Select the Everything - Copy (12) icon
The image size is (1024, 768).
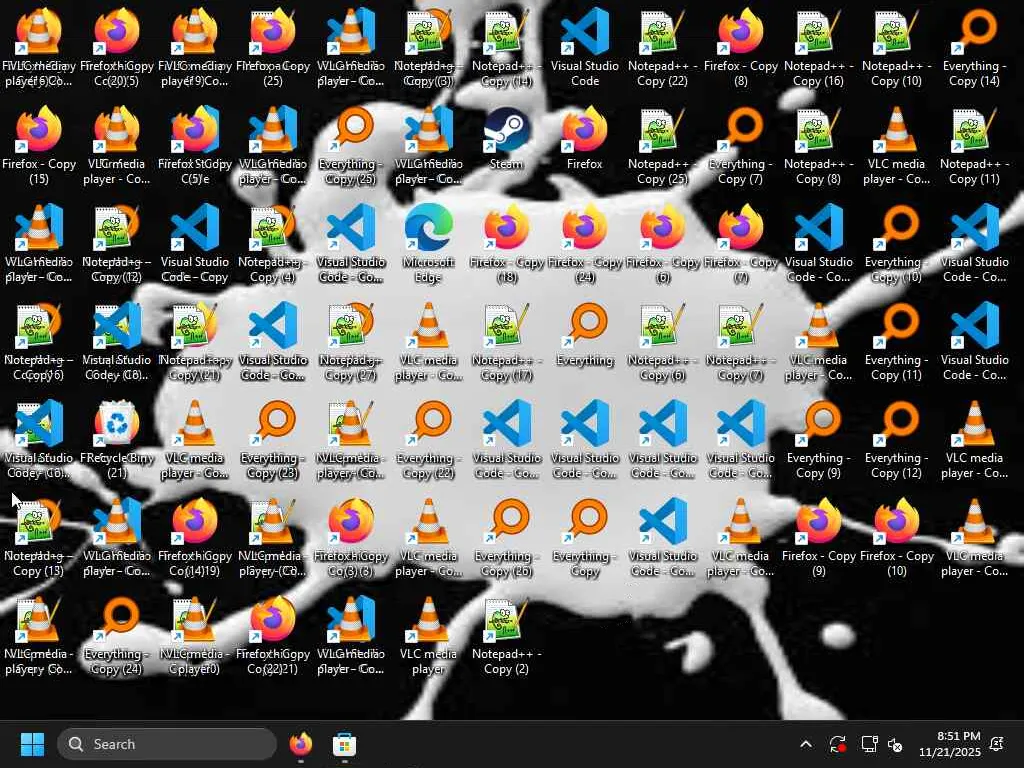(x=897, y=440)
